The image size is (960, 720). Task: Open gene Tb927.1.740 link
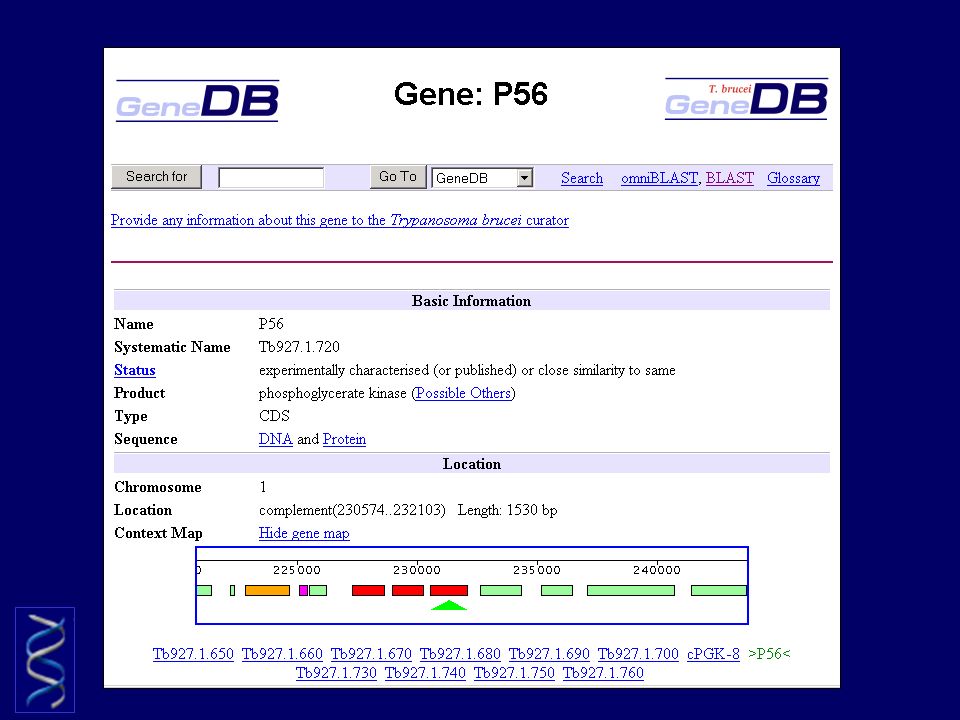[425, 673]
